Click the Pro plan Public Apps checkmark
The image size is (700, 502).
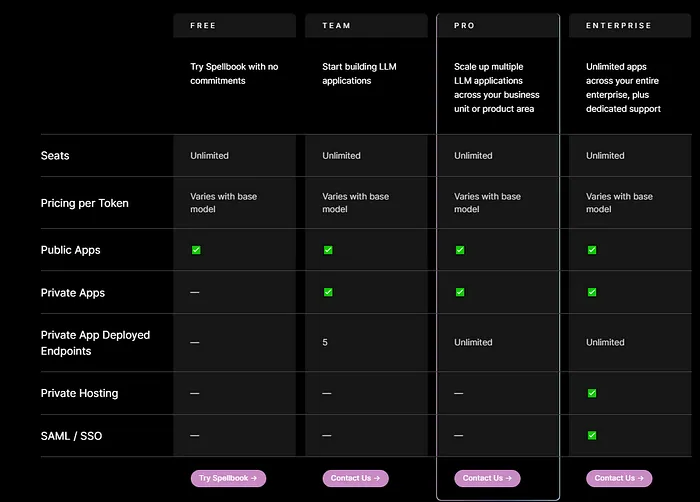[x=460, y=250]
